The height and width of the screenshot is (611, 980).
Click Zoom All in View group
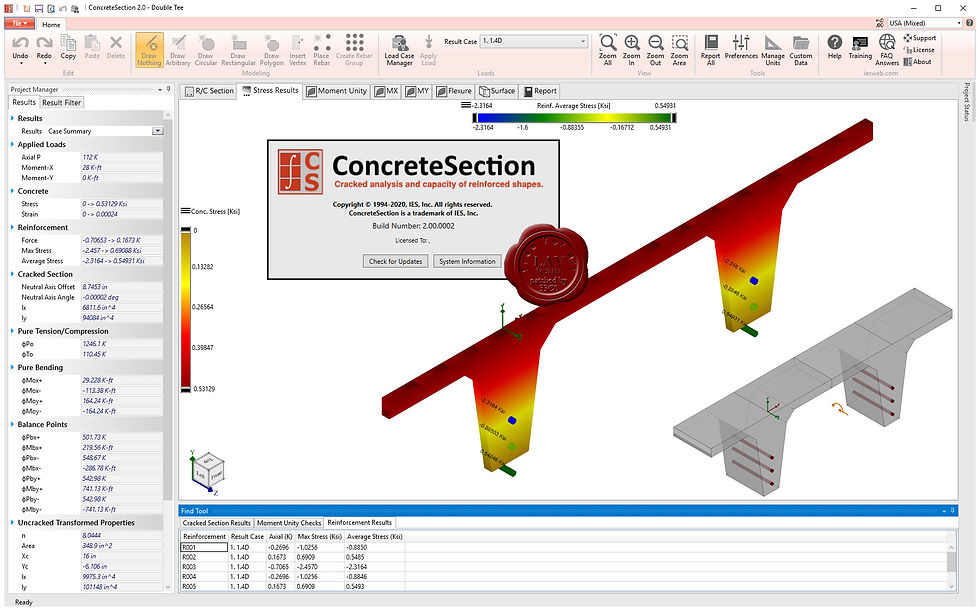(608, 50)
